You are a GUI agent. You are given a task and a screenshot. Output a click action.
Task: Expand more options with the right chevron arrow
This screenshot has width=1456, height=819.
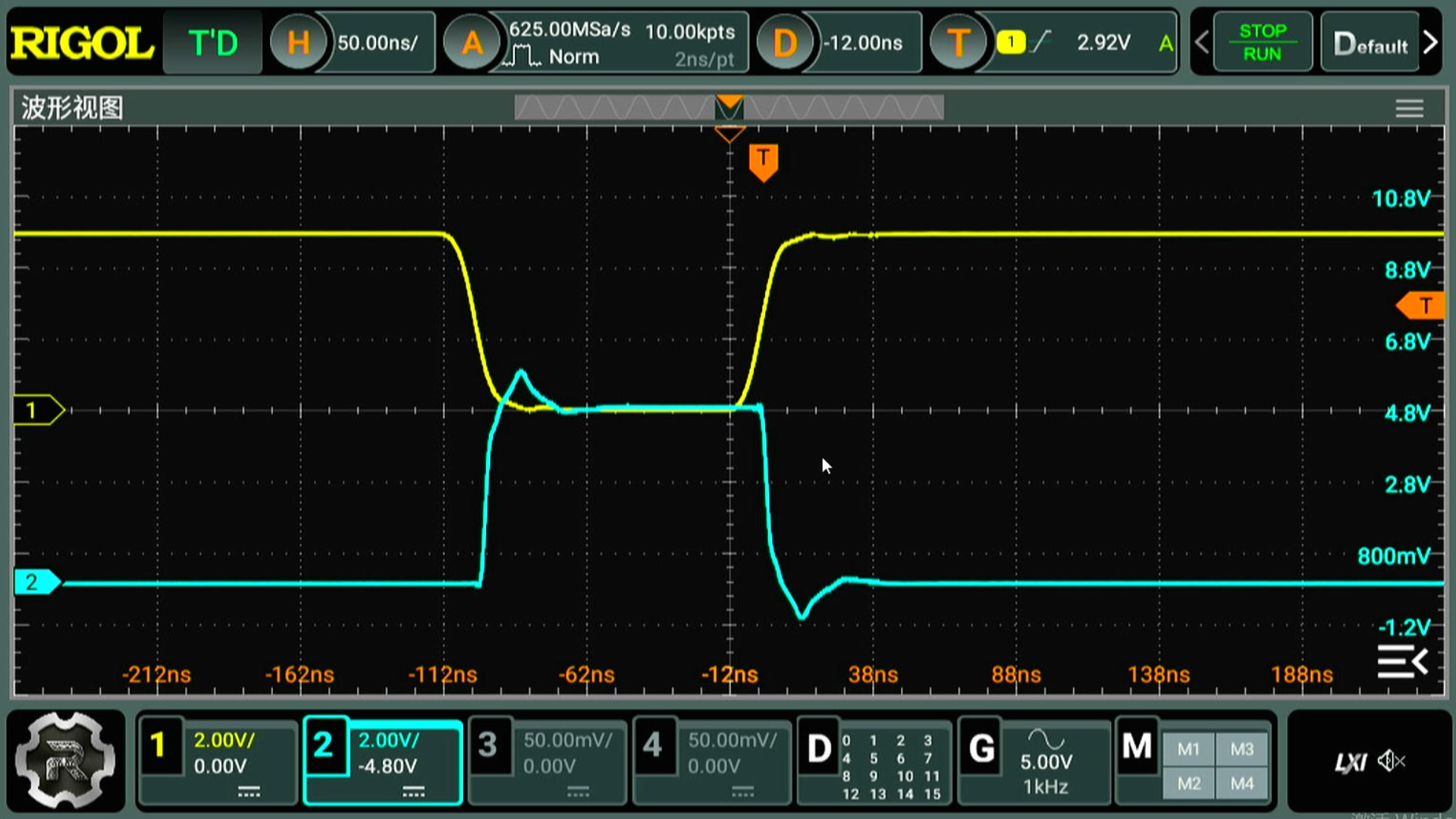point(1432,42)
